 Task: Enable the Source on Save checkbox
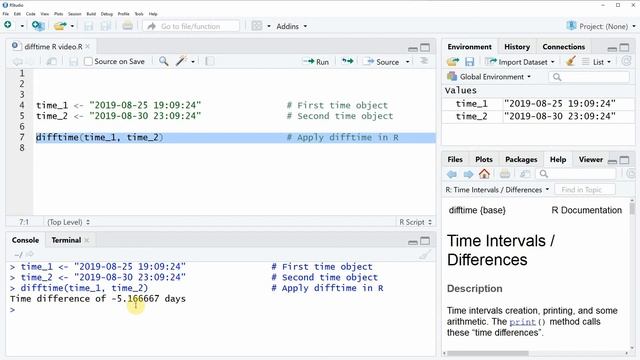pyautogui.click(x=88, y=61)
